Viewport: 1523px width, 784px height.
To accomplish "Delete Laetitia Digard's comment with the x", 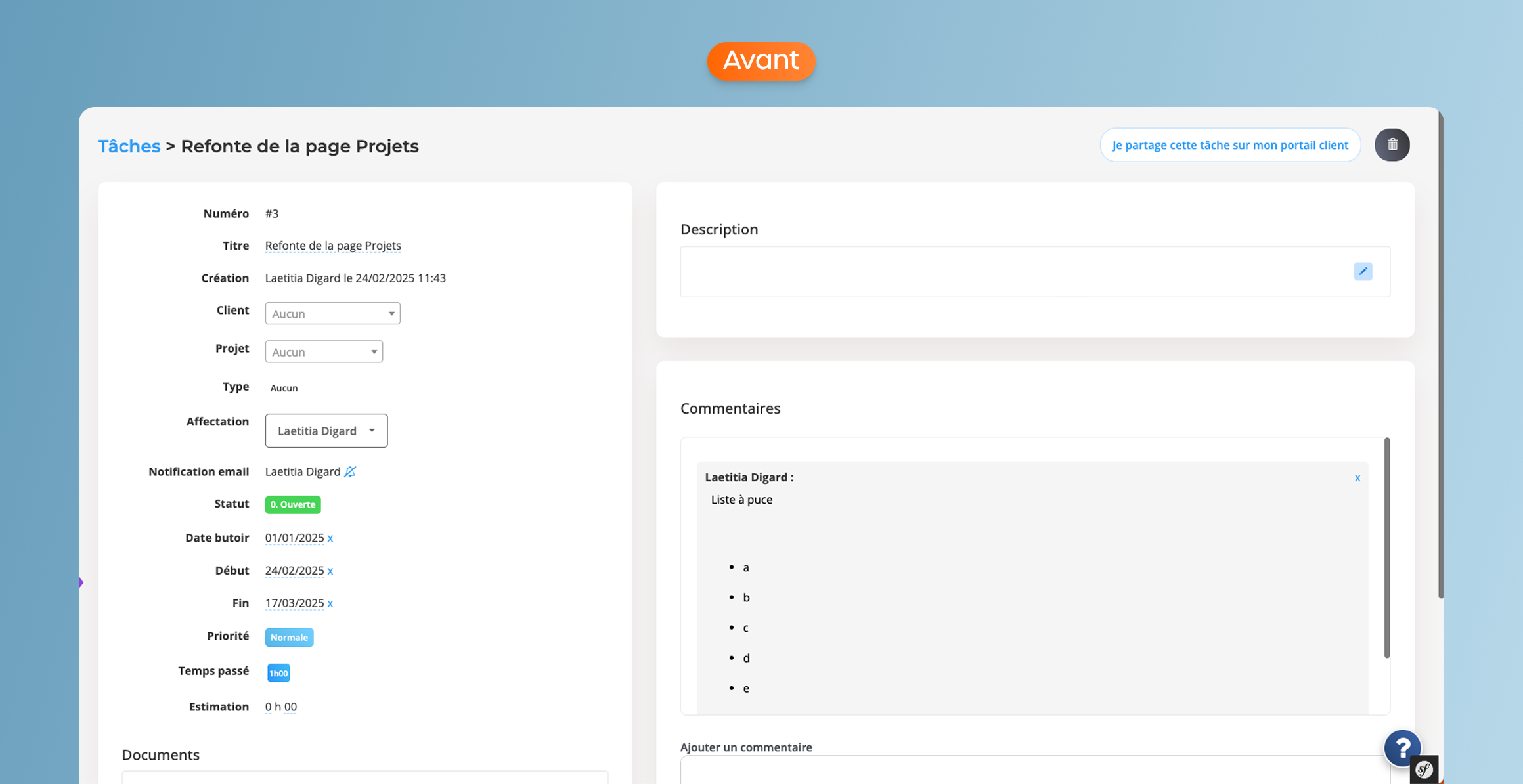I will (1357, 478).
